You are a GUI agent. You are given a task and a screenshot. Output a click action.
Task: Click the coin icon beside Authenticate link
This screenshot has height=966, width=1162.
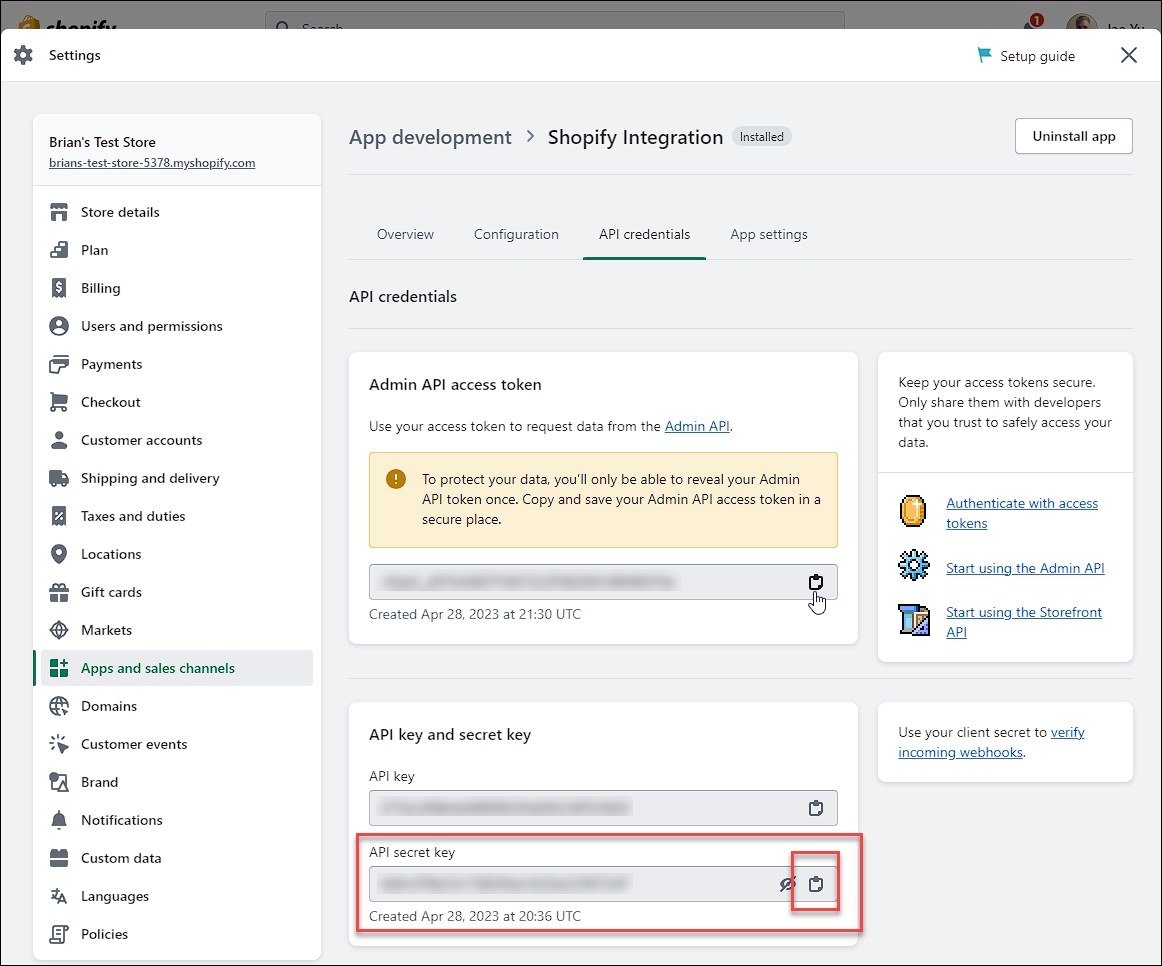tap(913, 511)
